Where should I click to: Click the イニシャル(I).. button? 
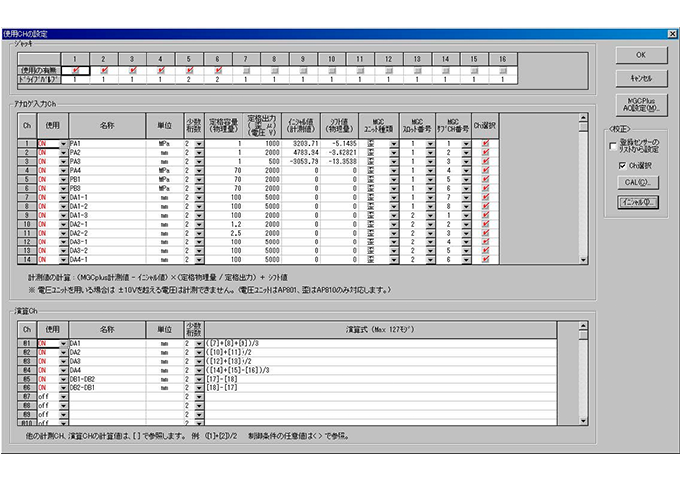tap(638, 202)
